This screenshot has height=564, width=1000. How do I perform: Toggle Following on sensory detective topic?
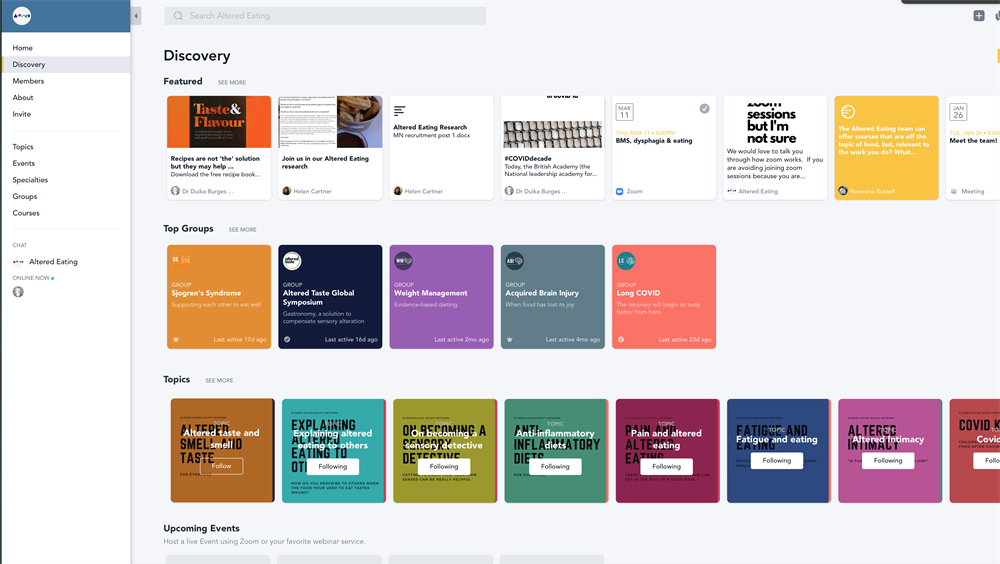[x=444, y=466]
